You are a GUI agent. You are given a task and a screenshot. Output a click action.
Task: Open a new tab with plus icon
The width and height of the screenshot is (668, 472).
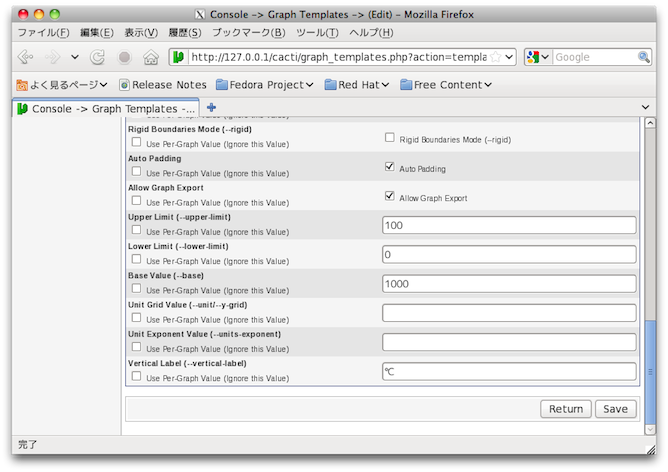click(211, 107)
